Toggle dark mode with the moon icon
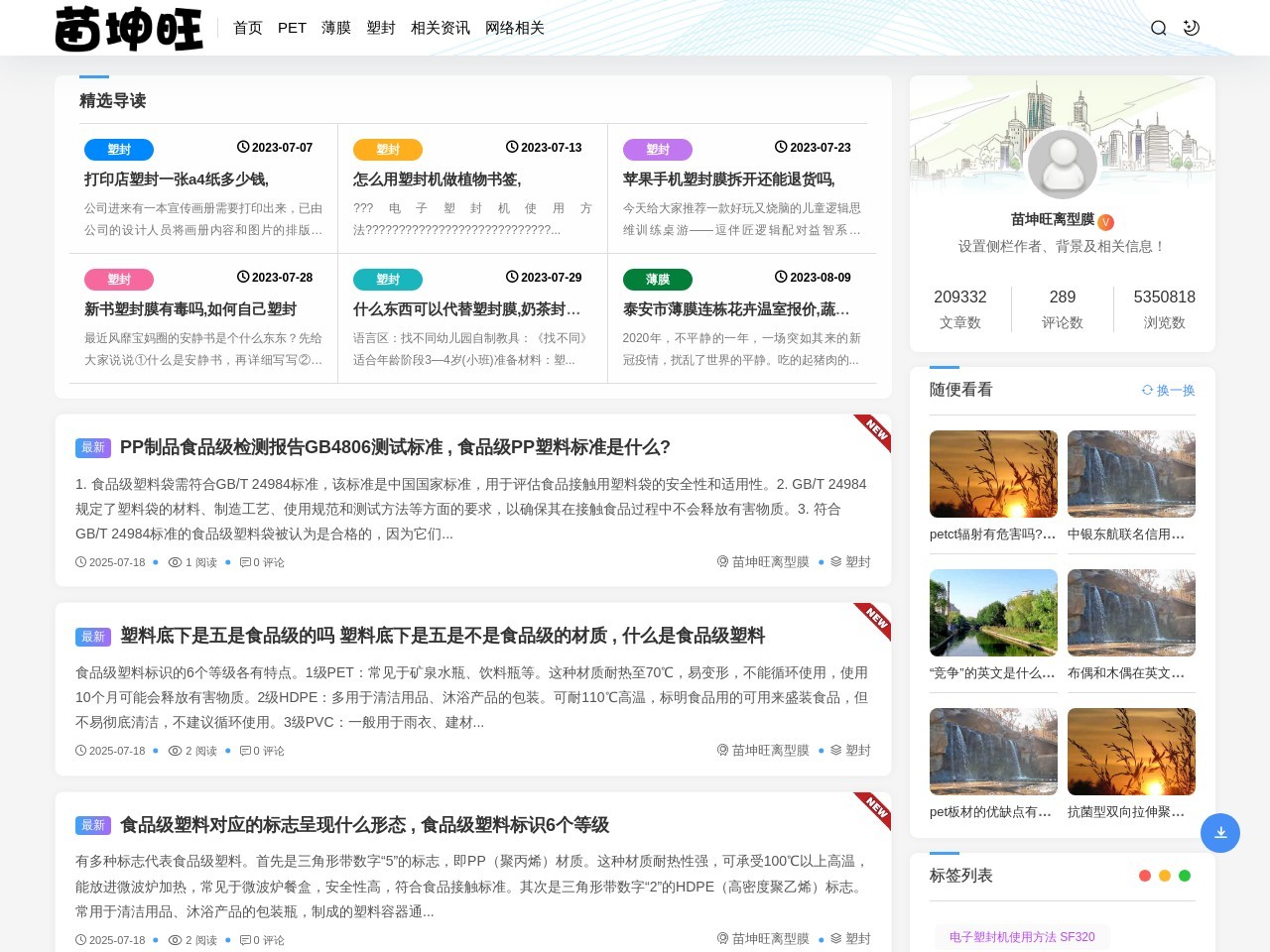1270x952 pixels. point(1191,28)
